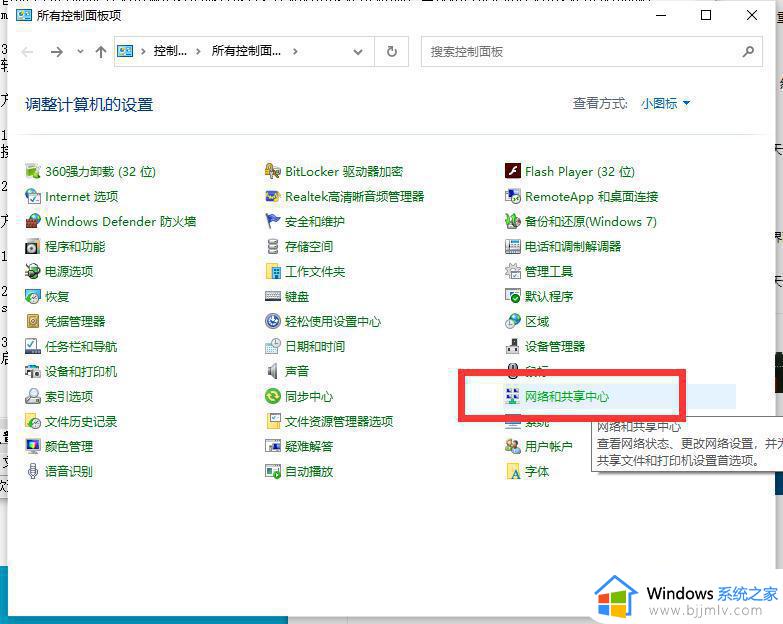This screenshot has height=624, width=783.
Task: Open the 疑难解答 icon
Action: 273,446
